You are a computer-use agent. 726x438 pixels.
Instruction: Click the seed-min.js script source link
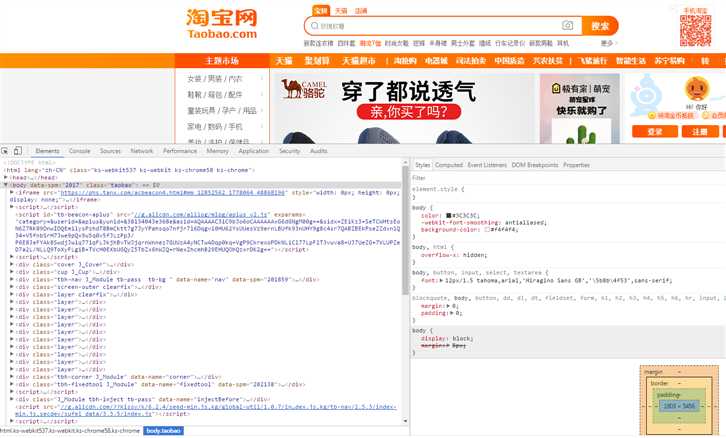point(206,410)
